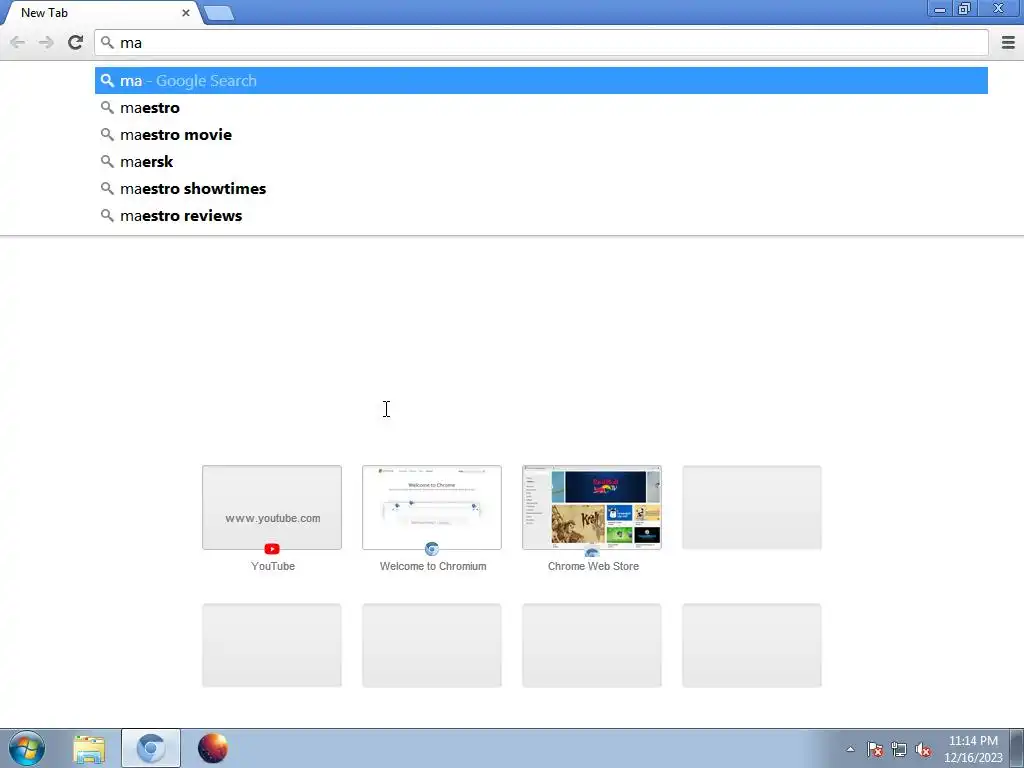
Task: Click the red YouTube favicon
Action: click(x=272, y=549)
